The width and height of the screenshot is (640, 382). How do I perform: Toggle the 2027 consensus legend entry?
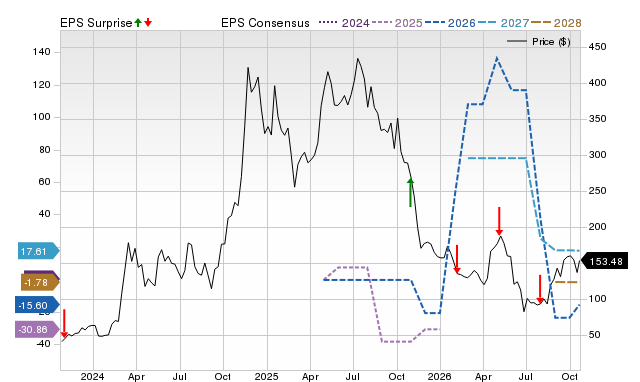[503, 23]
